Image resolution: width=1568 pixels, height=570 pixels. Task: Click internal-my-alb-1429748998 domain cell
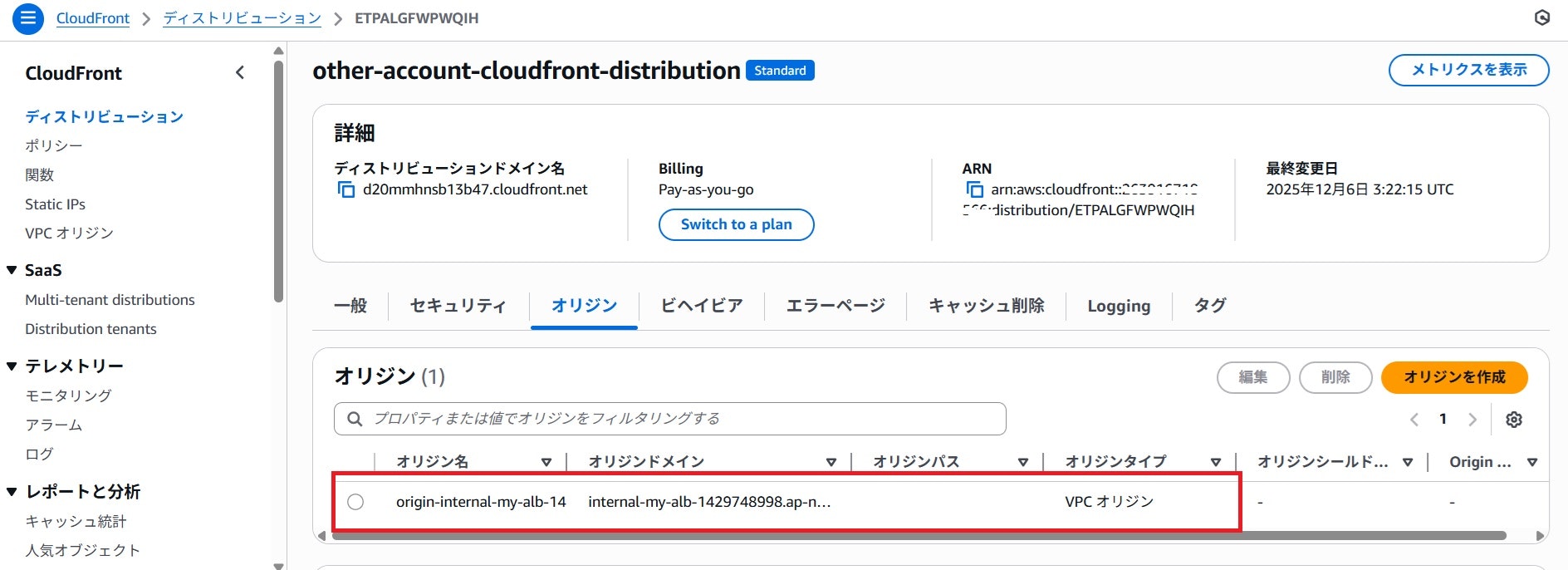click(709, 502)
